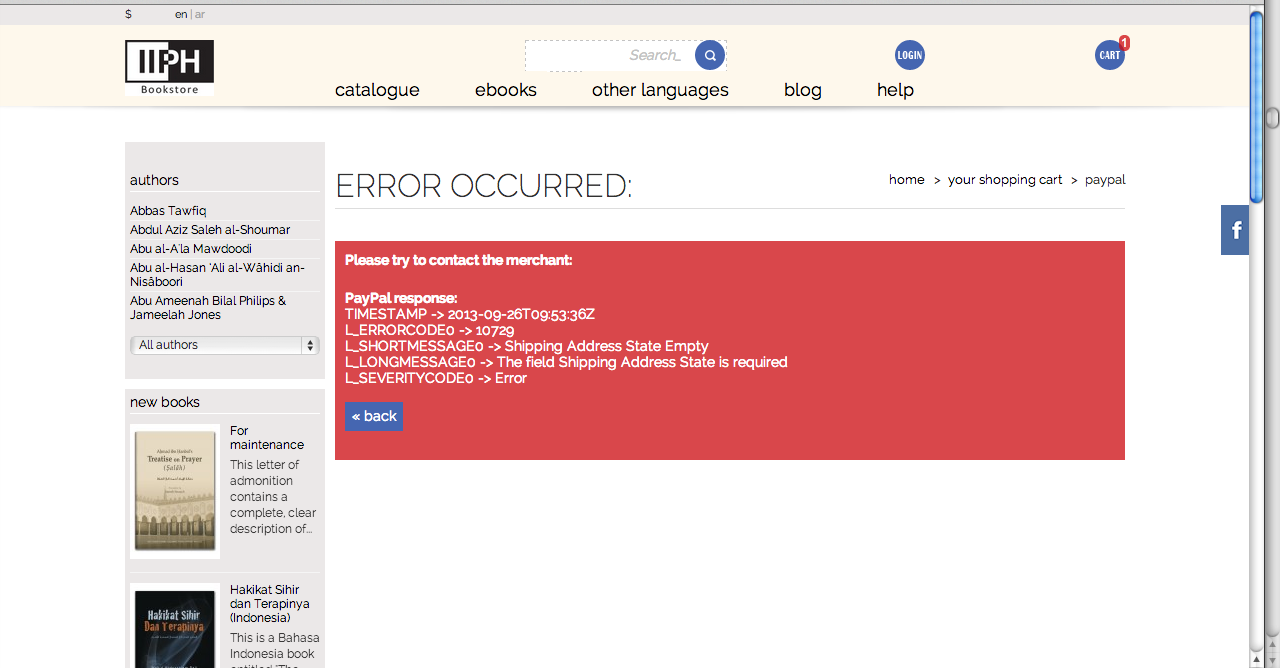1280x668 pixels.
Task: Open the Facebook side tab
Action: click(x=1235, y=230)
